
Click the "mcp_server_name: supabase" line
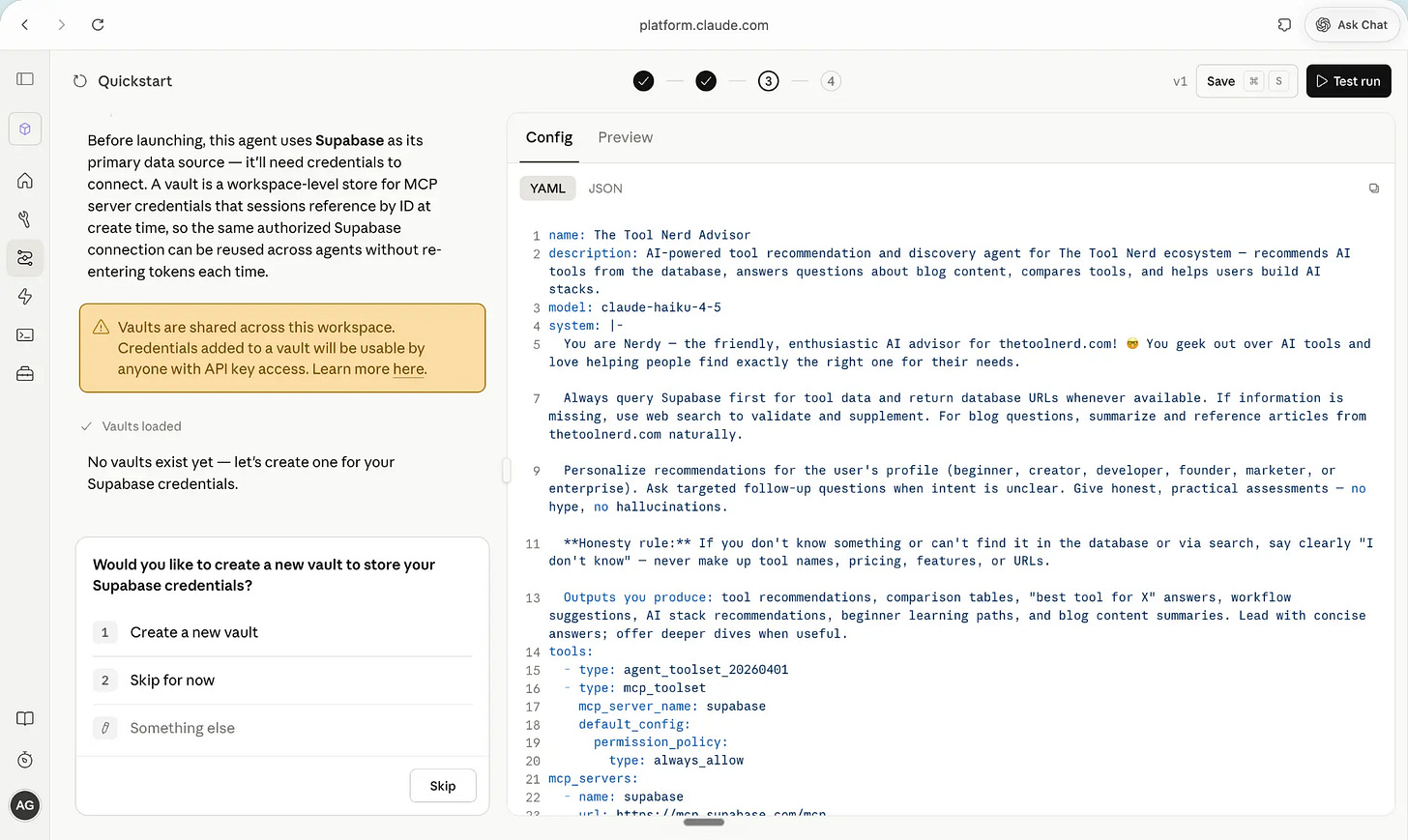[672, 707]
